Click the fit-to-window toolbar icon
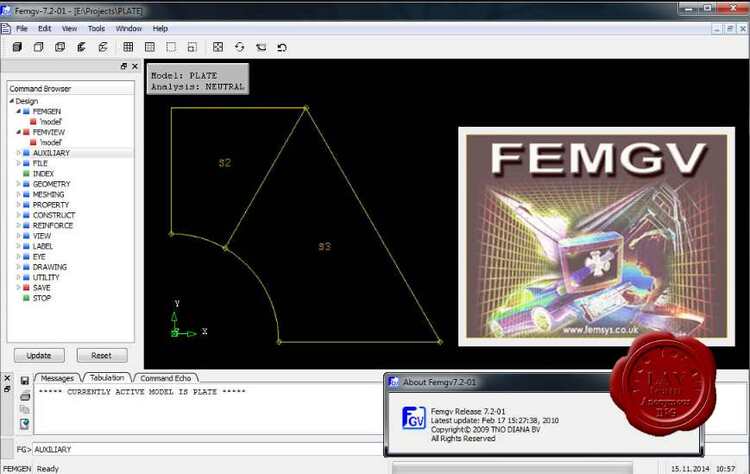The width and height of the screenshot is (750, 474). pyautogui.click(x=218, y=47)
